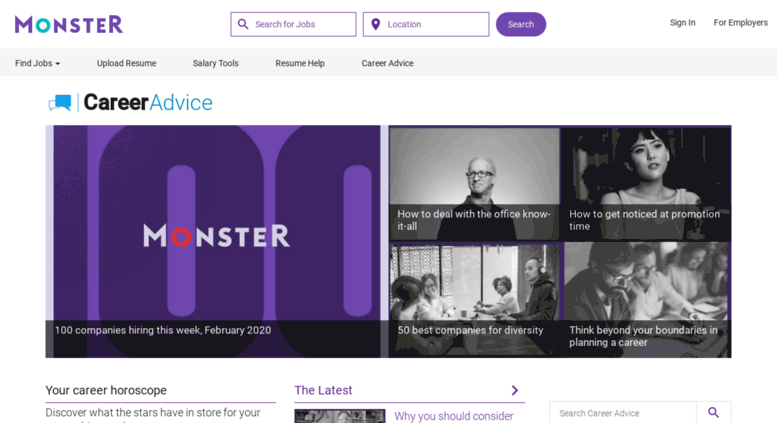Open 50 best companies for diversity tile

click(475, 299)
